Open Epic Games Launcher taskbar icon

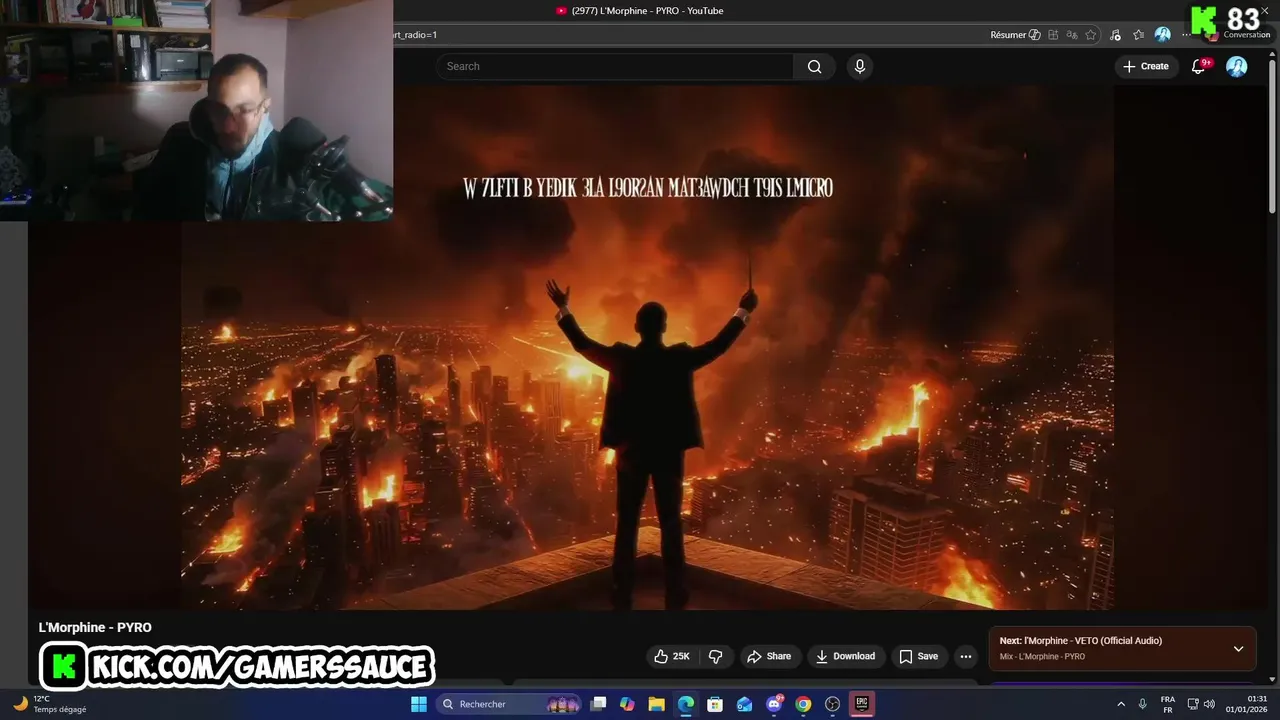tap(862, 704)
